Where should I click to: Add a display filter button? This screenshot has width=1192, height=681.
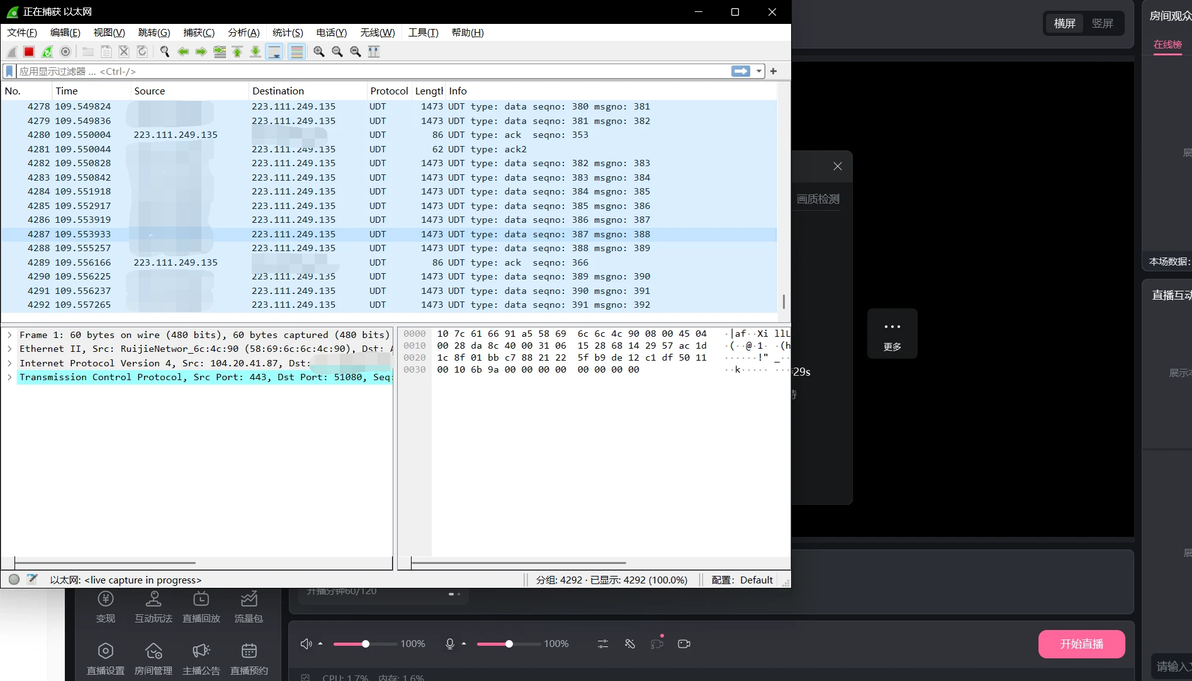[x=773, y=71]
